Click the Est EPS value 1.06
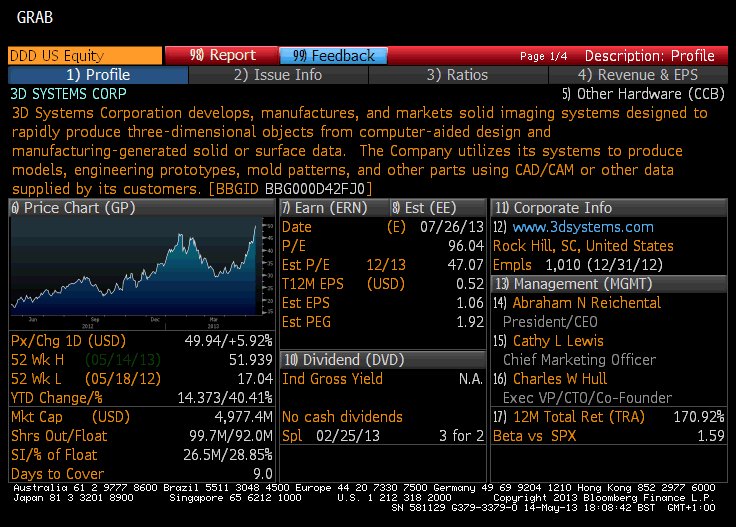736x527 pixels. coord(470,303)
